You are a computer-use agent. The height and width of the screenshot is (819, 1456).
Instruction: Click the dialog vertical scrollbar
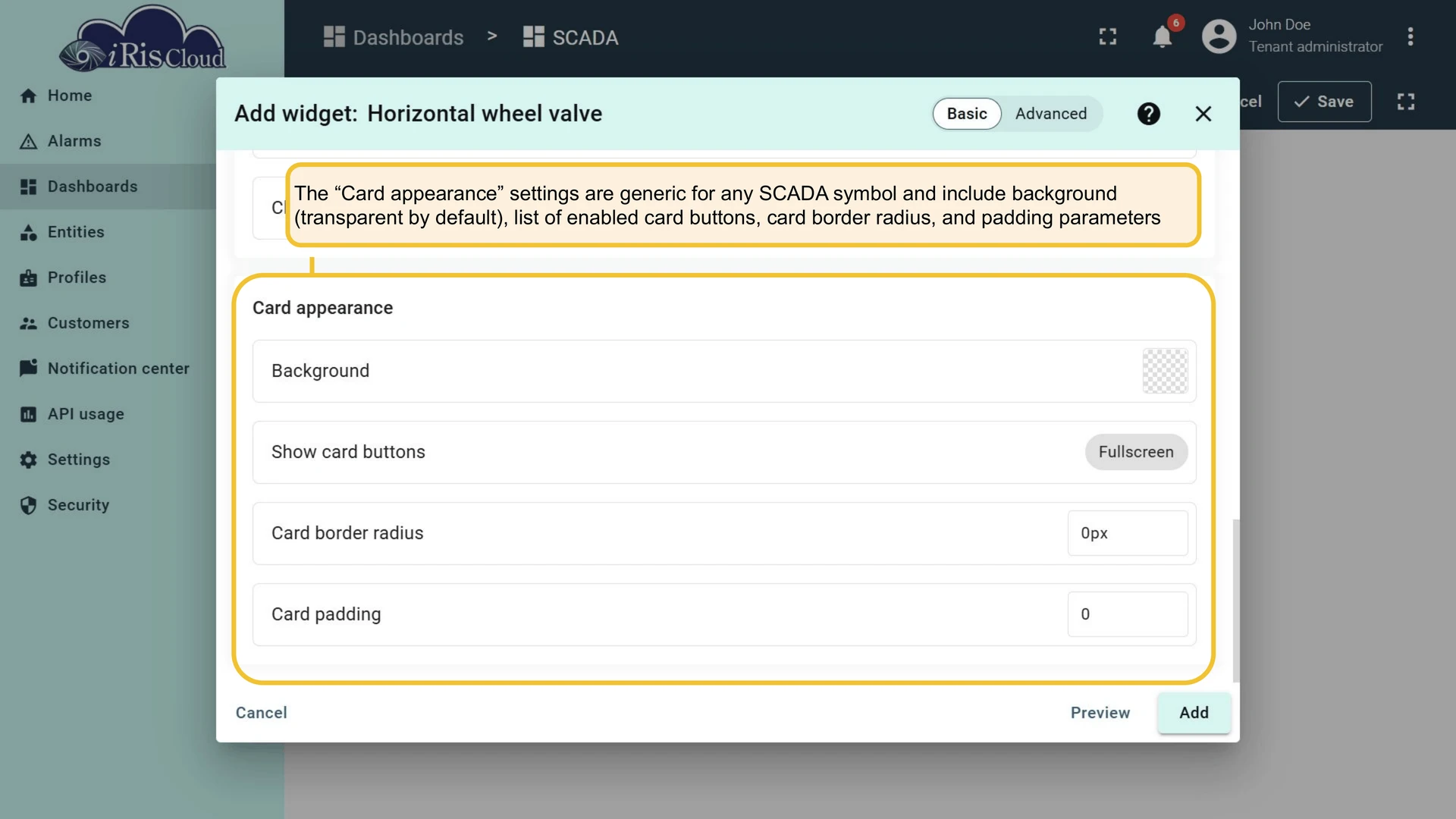(1236, 601)
